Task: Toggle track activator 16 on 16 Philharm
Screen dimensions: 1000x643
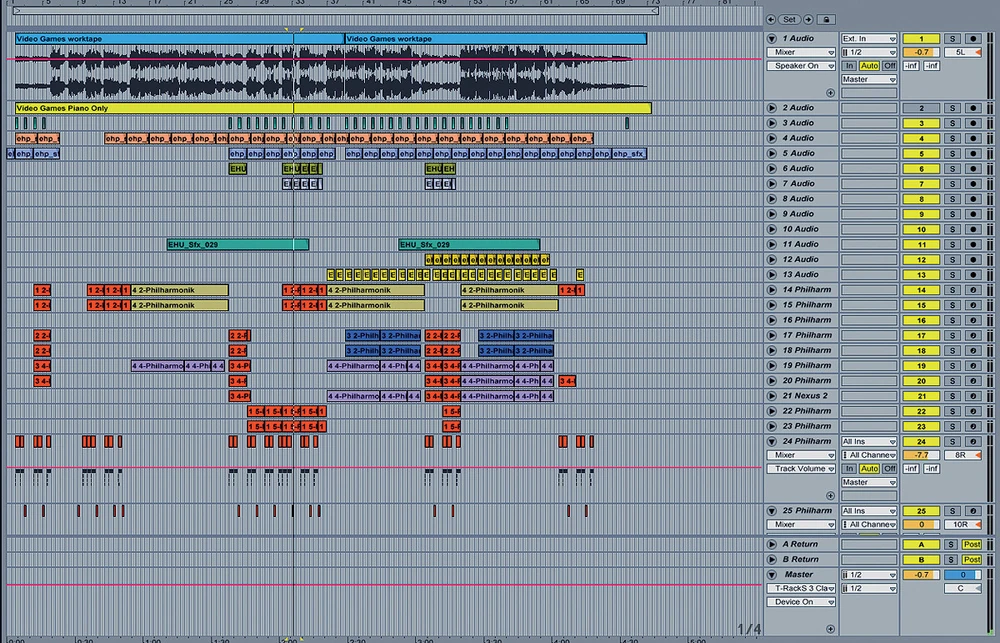Action: click(921, 320)
